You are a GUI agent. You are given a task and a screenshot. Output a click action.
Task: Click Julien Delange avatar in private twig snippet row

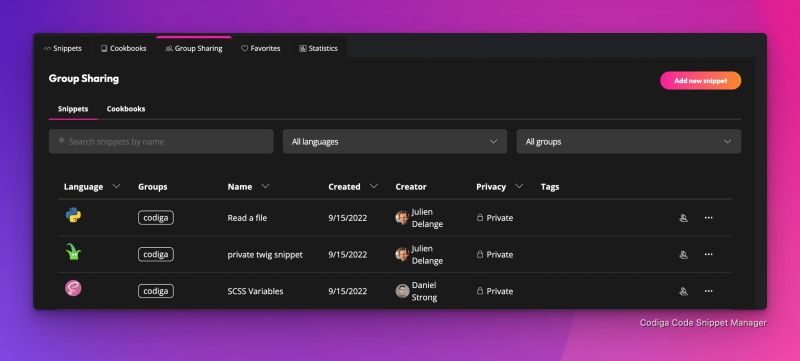[402, 254]
